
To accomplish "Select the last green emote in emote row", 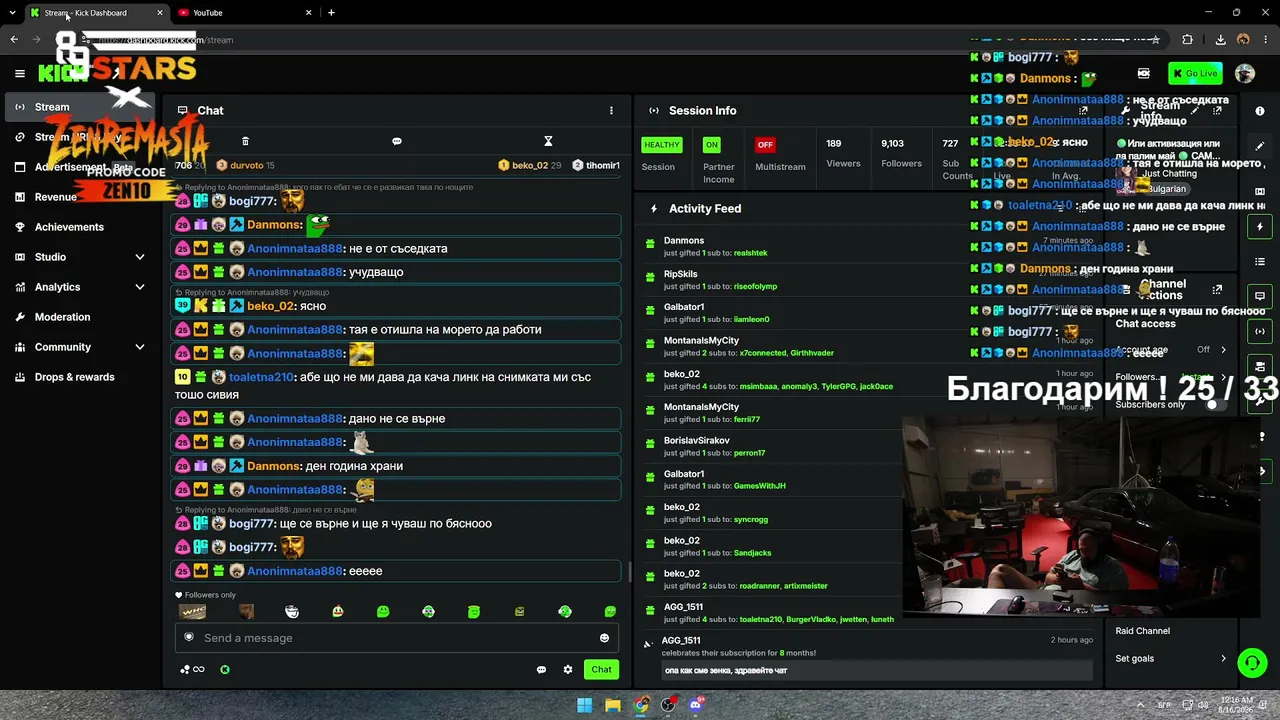I will (x=610, y=612).
